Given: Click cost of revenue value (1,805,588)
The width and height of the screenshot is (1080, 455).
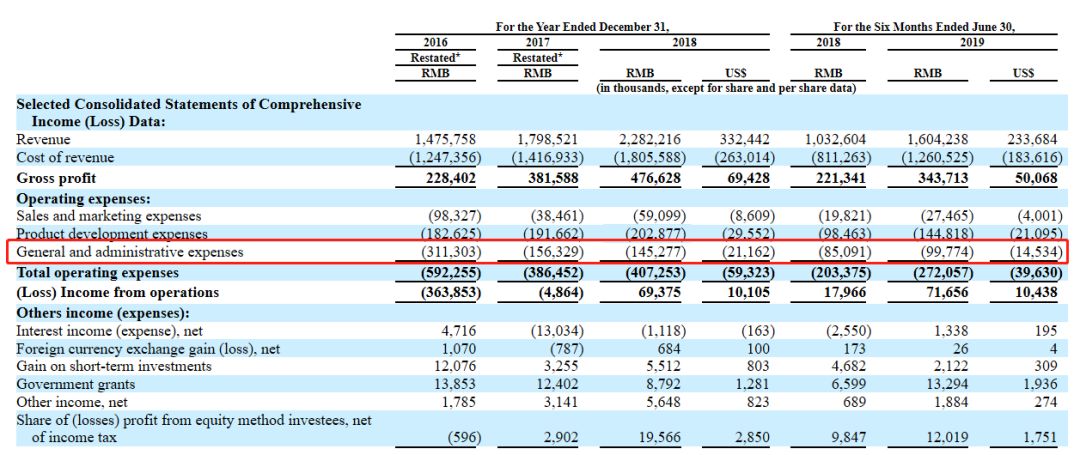Looking at the screenshot, I should (650, 158).
